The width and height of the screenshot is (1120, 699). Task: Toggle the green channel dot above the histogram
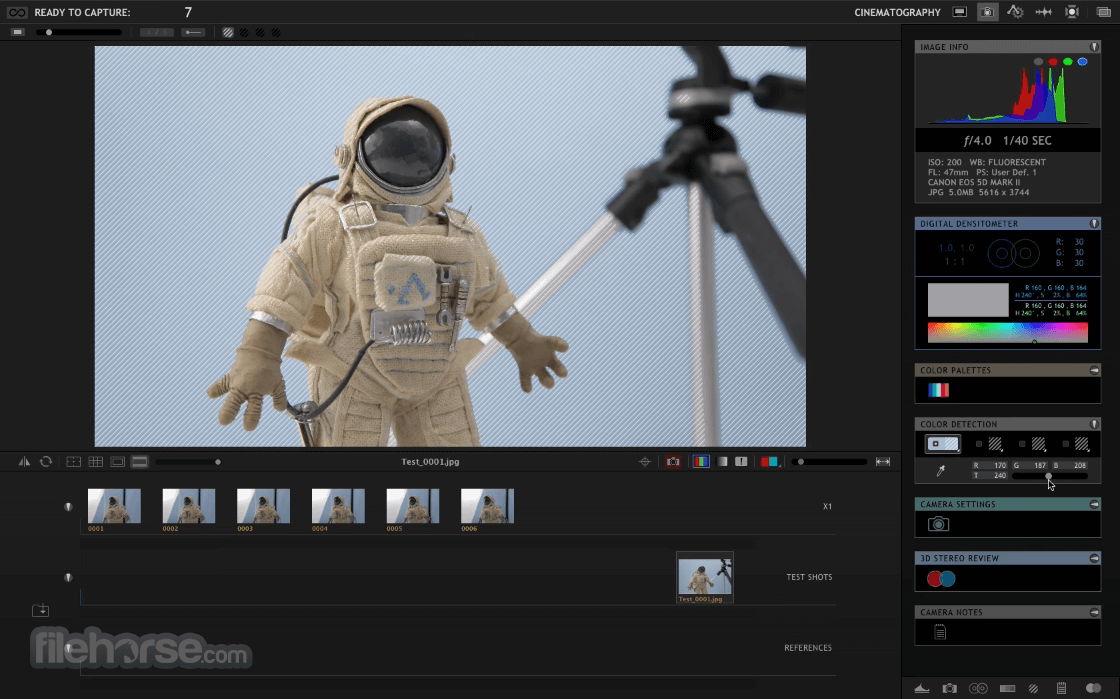click(1066, 61)
